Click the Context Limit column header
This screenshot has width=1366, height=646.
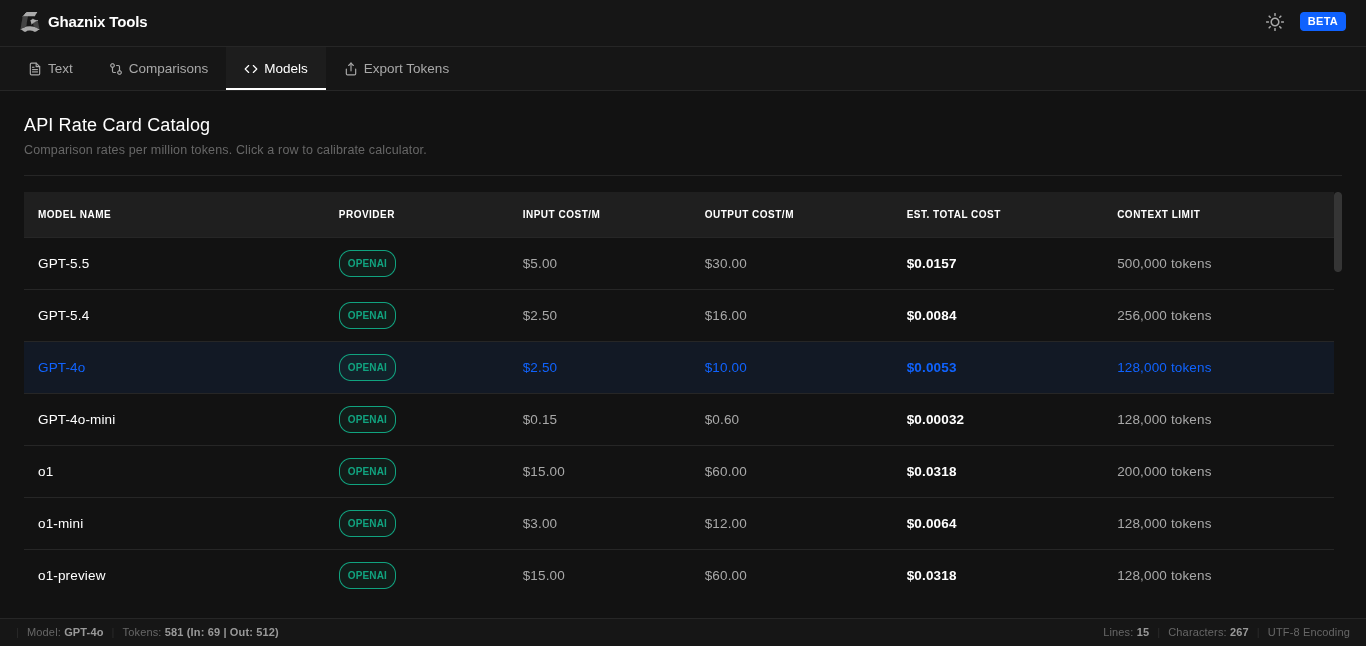tap(1158, 215)
